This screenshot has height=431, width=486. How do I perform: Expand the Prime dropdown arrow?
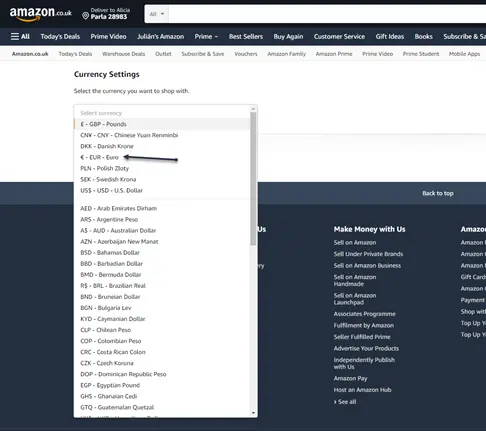(x=216, y=37)
